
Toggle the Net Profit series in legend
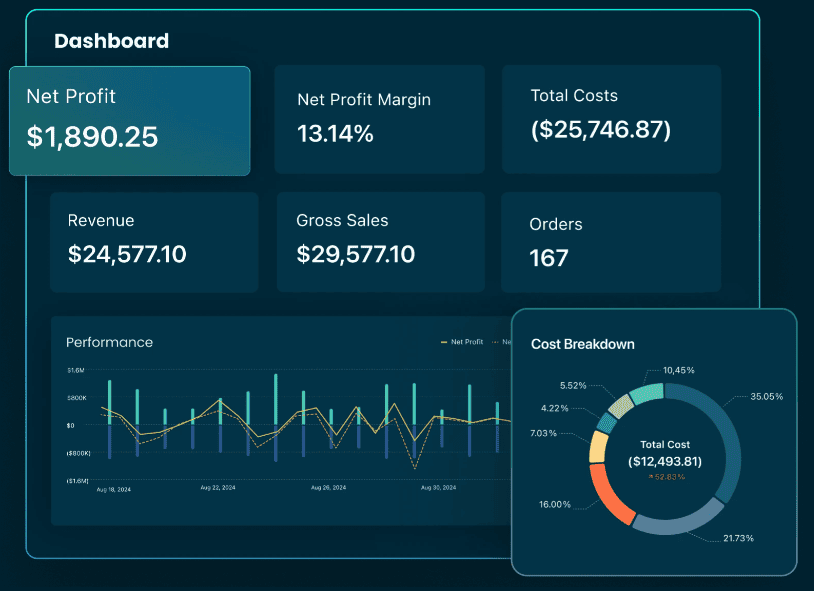[x=466, y=342]
